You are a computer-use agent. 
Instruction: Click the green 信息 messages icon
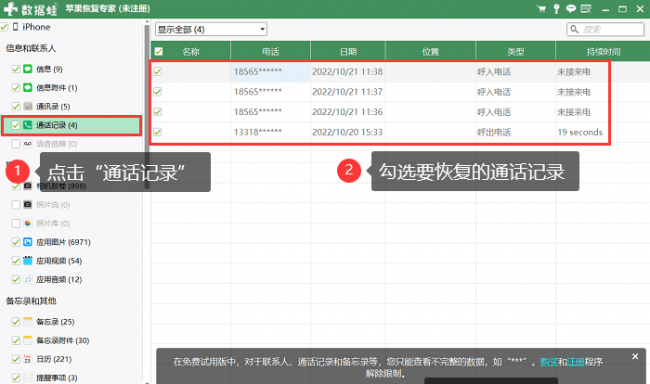28,69
